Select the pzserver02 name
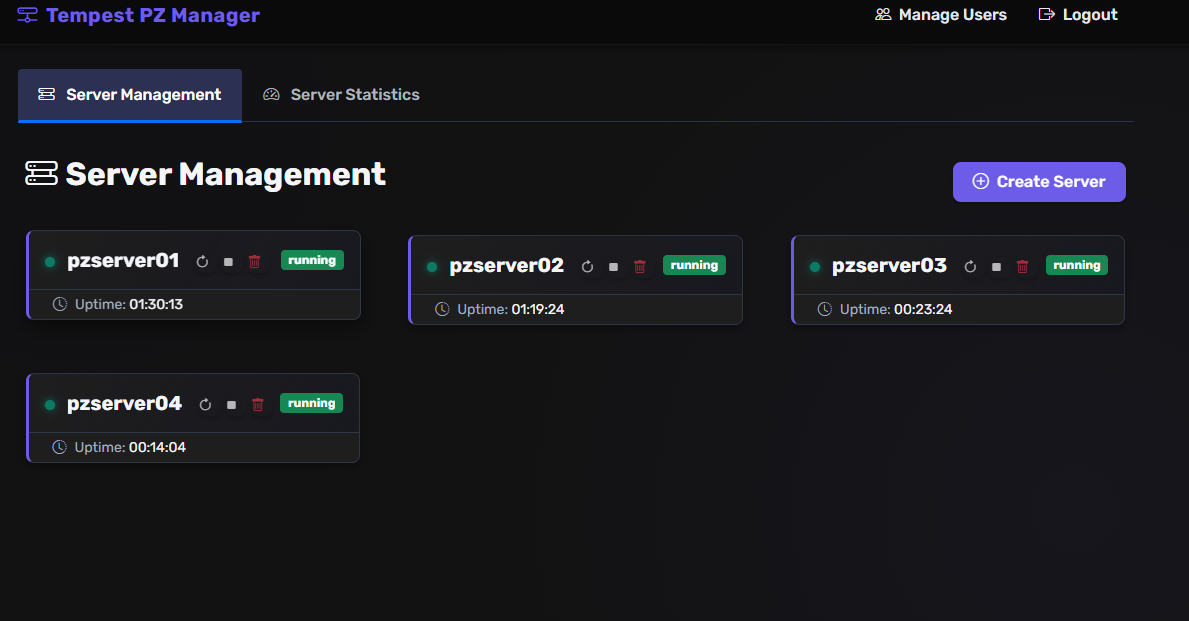Image resolution: width=1189 pixels, height=621 pixels. [507, 266]
